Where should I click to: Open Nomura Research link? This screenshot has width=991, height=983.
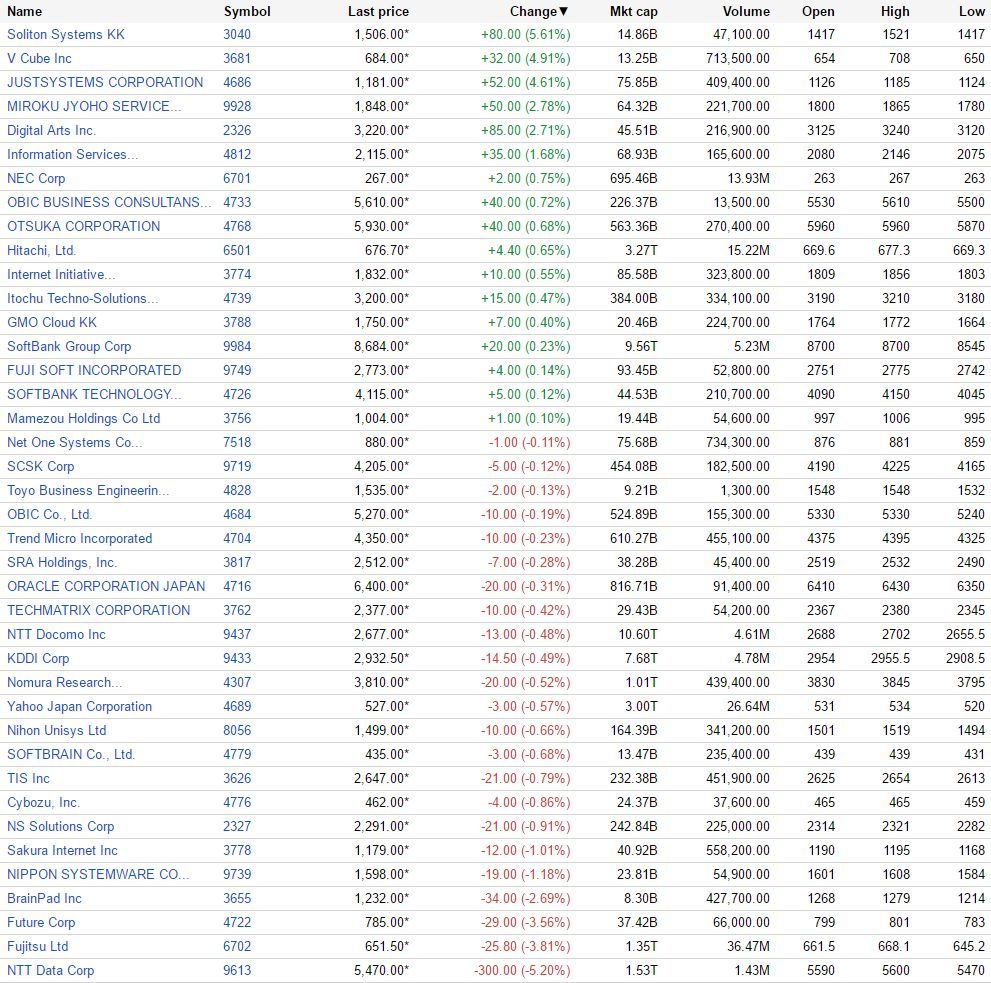coord(64,683)
